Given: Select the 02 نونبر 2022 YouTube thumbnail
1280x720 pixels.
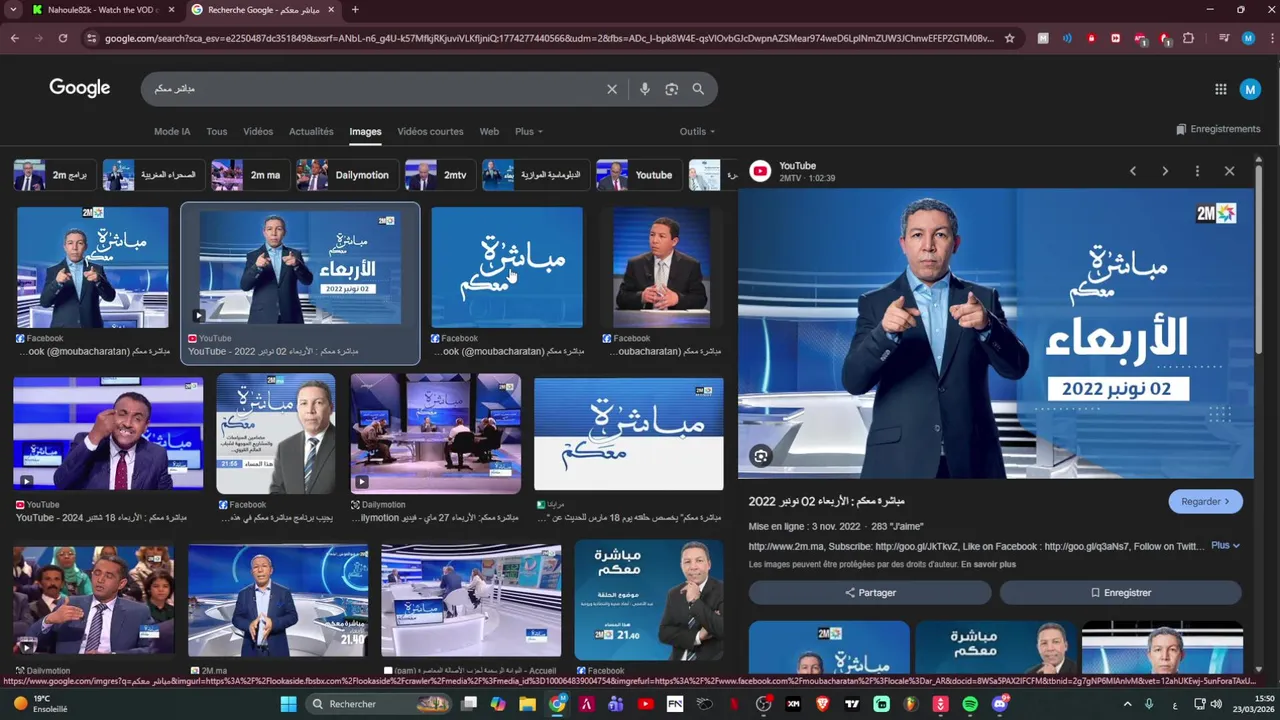Looking at the screenshot, I should coord(300,268).
